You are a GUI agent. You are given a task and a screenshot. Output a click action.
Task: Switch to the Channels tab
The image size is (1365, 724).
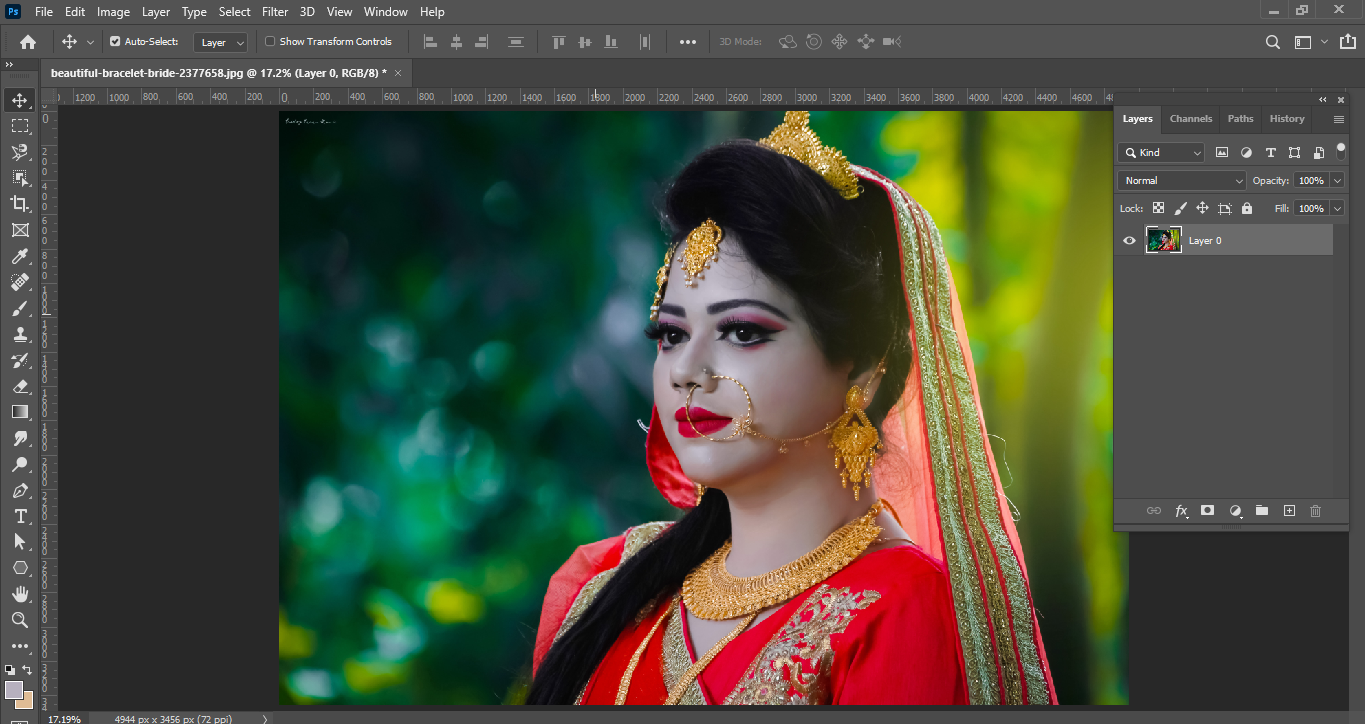click(x=1190, y=119)
